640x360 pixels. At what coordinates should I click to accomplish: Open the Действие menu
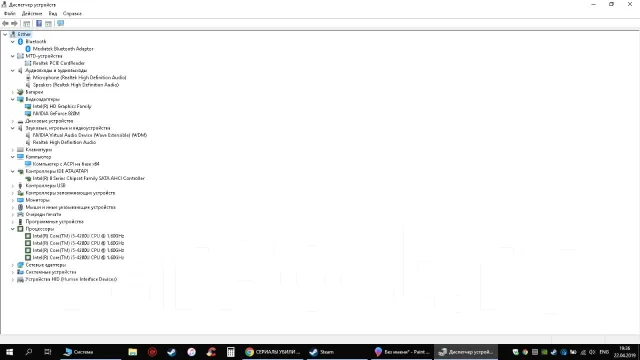[32, 13]
